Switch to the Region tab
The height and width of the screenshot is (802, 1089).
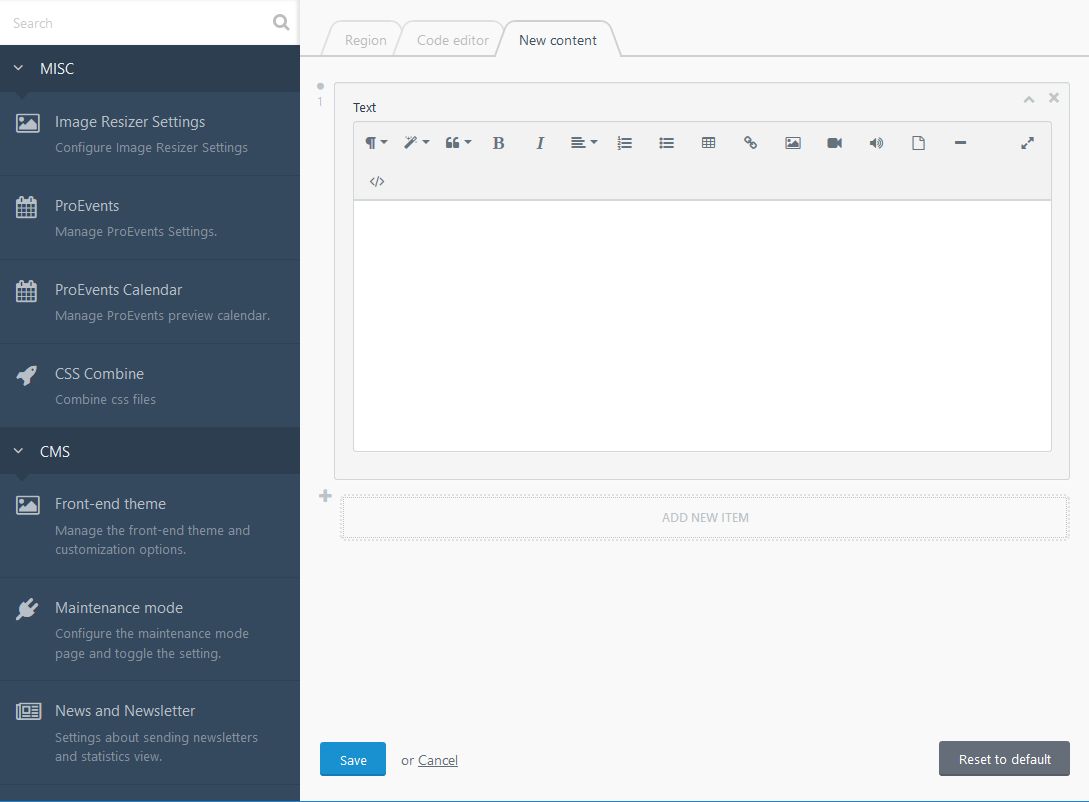tap(364, 40)
